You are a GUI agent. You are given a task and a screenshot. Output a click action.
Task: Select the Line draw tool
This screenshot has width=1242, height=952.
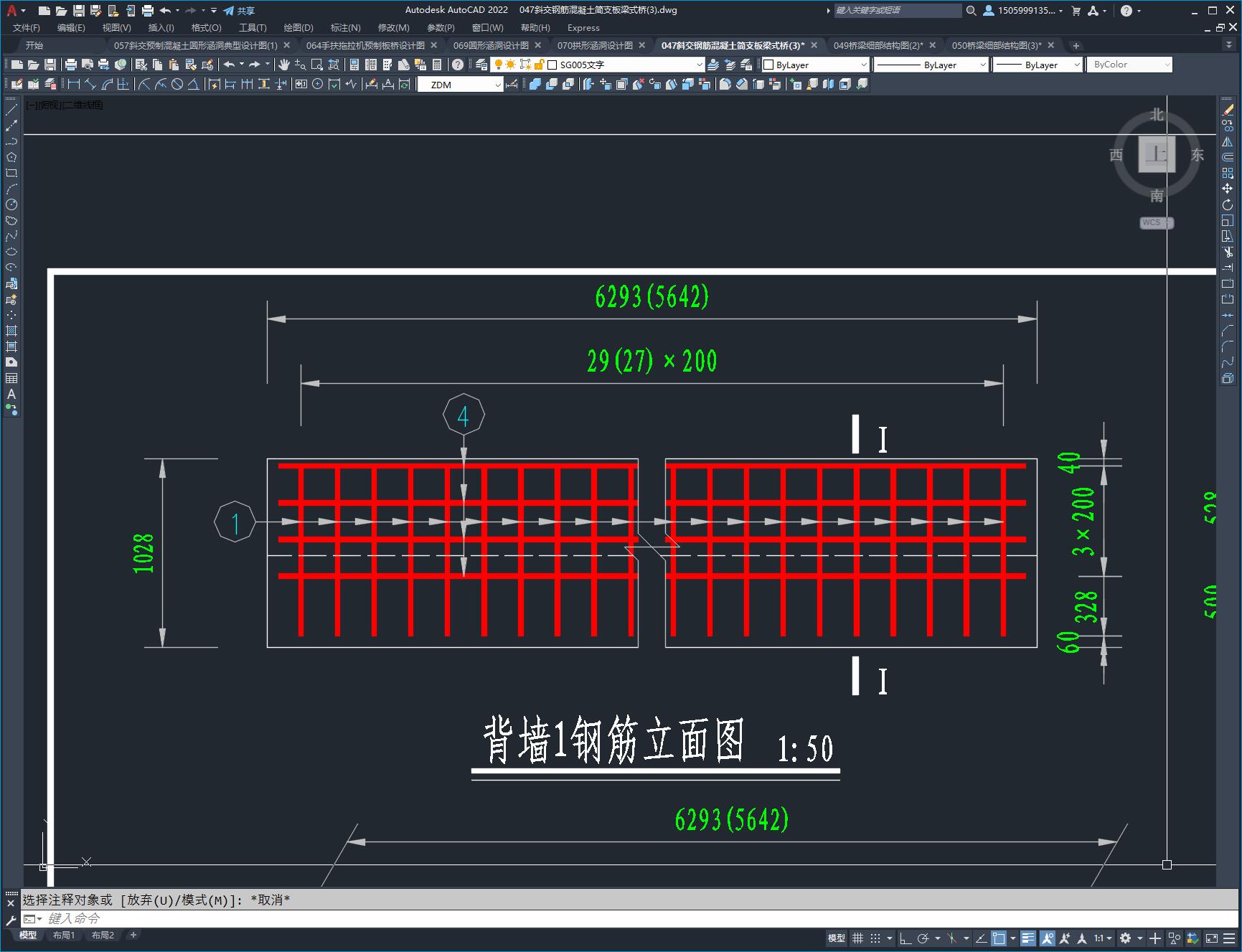[11, 110]
